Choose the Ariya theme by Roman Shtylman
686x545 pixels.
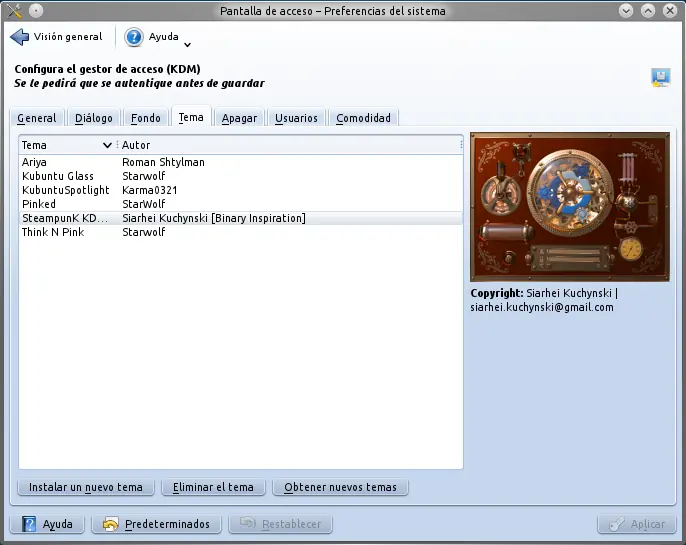point(241,162)
